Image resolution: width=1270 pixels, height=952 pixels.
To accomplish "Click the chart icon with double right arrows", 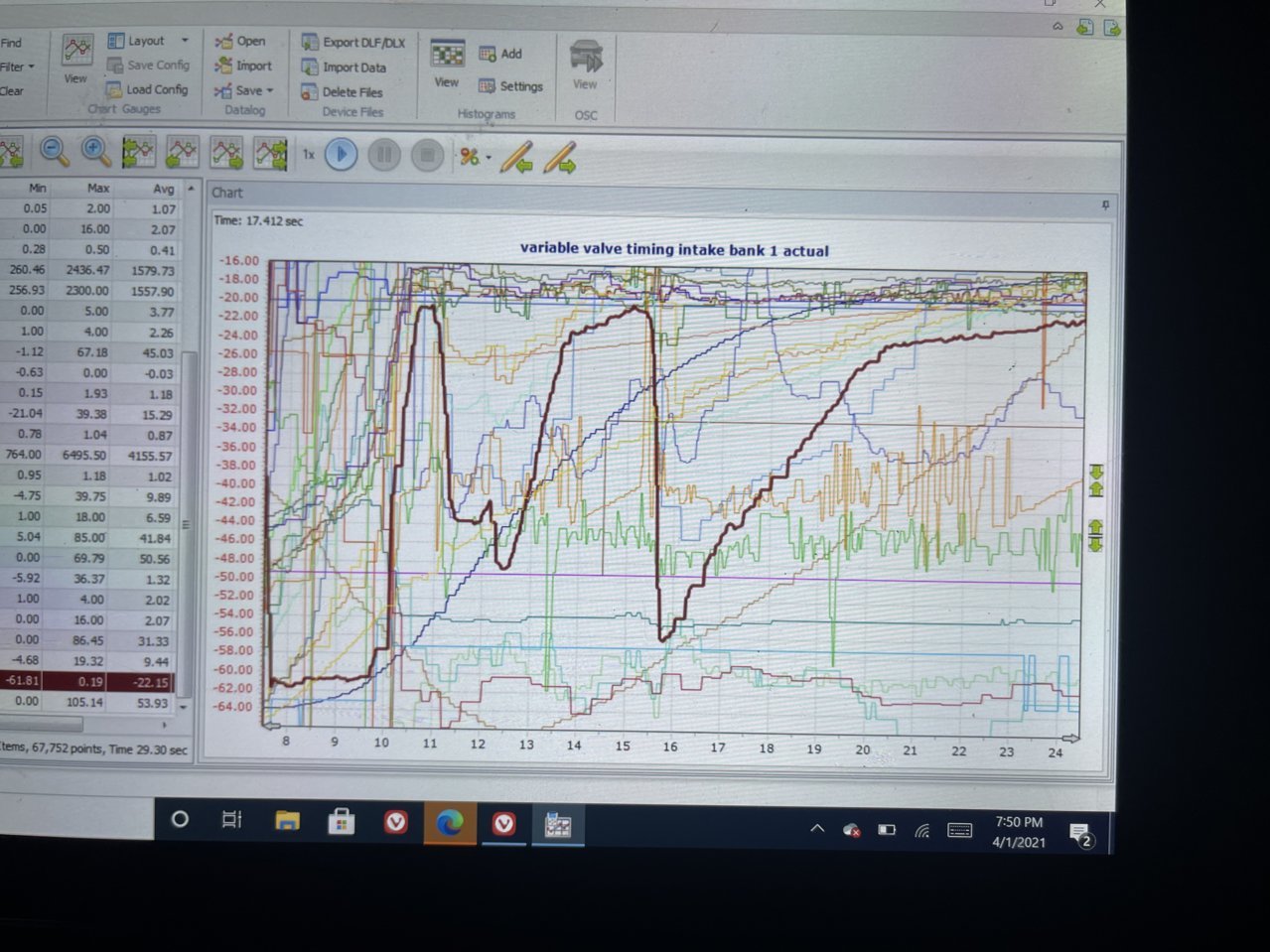I will pyautogui.click(x=270, y=154).
